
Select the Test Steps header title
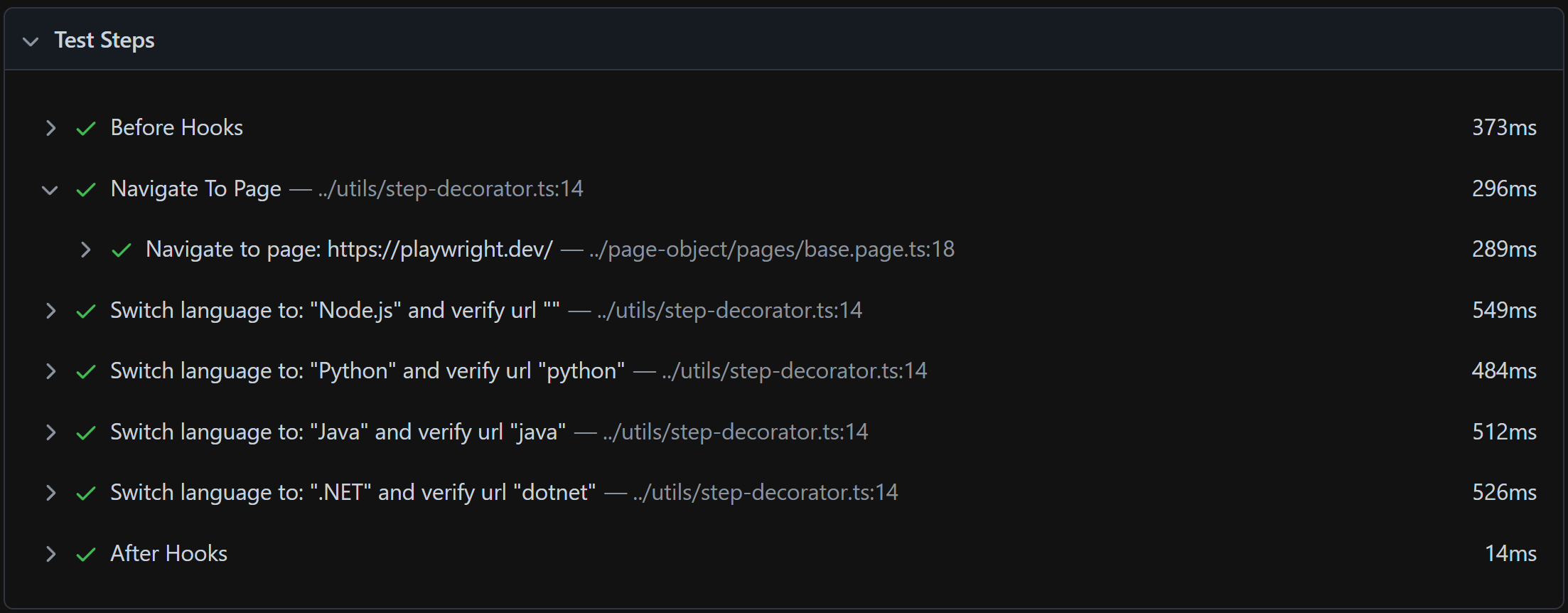point(104,41)
